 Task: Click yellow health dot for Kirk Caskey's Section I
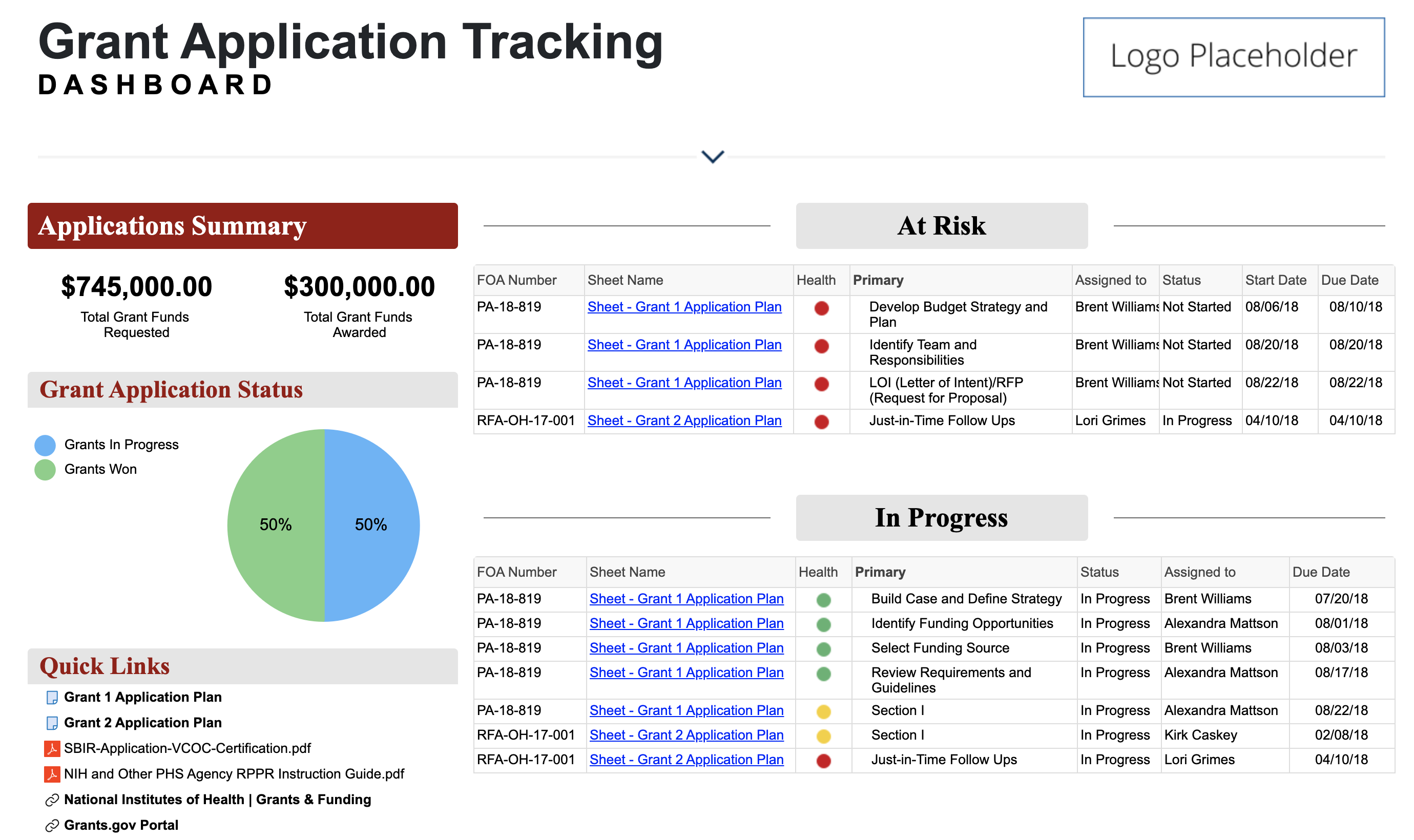[824, 736]
